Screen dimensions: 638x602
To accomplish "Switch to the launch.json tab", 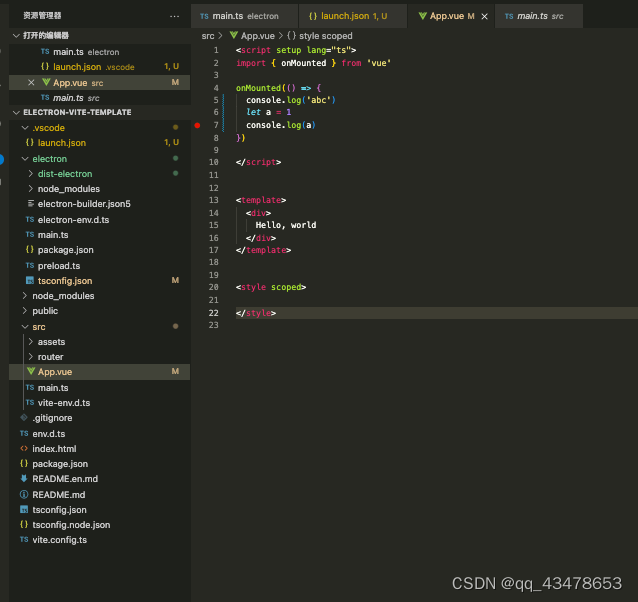I will [353, 16].
